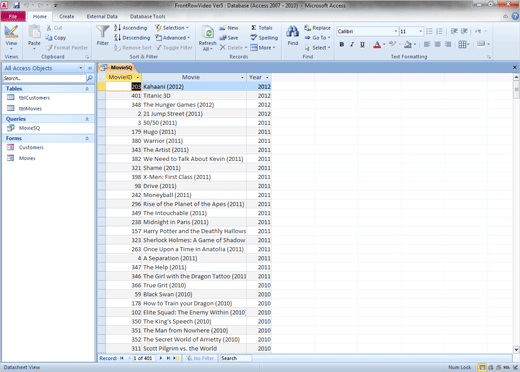Click the record Search box
The image size is (520, 372).
click(x=236, y=358)
